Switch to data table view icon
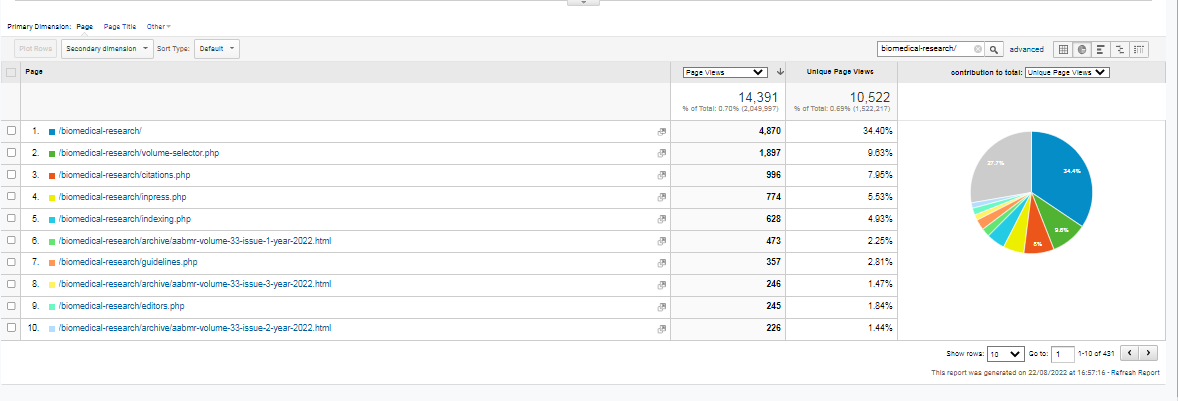This screenshot has width=1178, height=401. pos(1063,49)
